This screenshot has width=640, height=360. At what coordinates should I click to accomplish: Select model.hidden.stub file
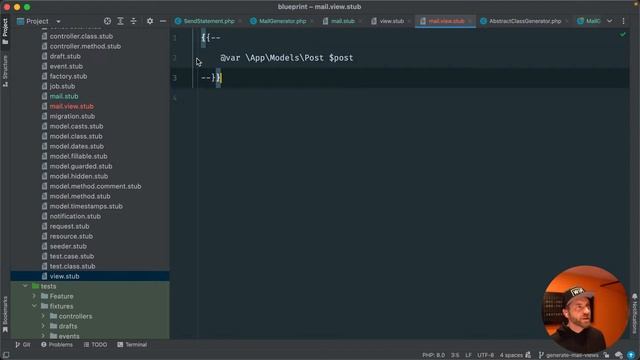[79, 176]
